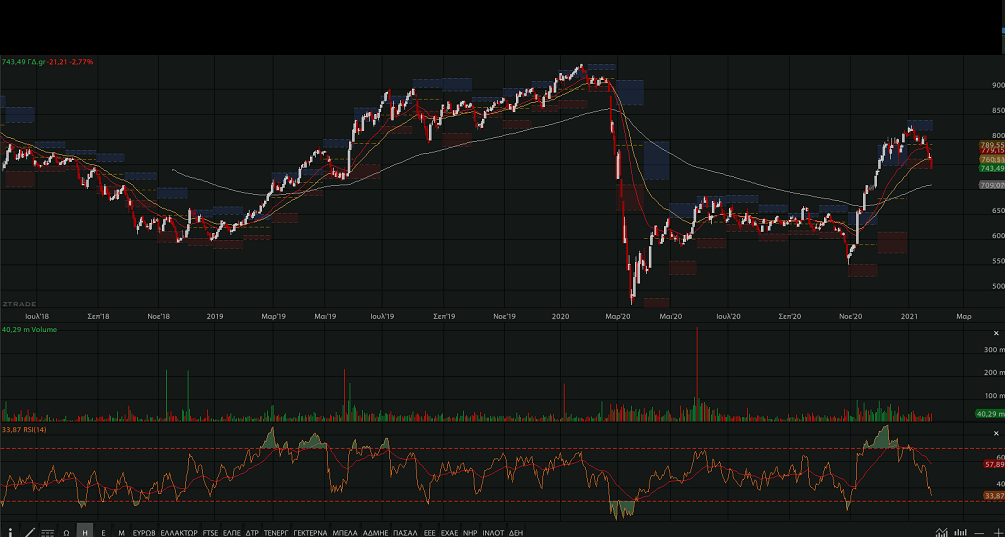Toggle the highlighted Η timeframe button
This screenshot has width=1005, height=537.
(x=85, y=532)
